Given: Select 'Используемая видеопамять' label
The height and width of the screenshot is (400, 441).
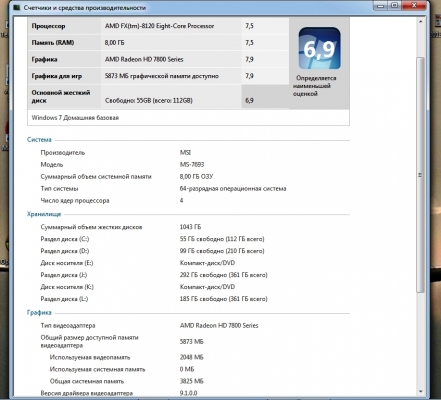Looking at the screenshot, I should [x=90, y=358].
